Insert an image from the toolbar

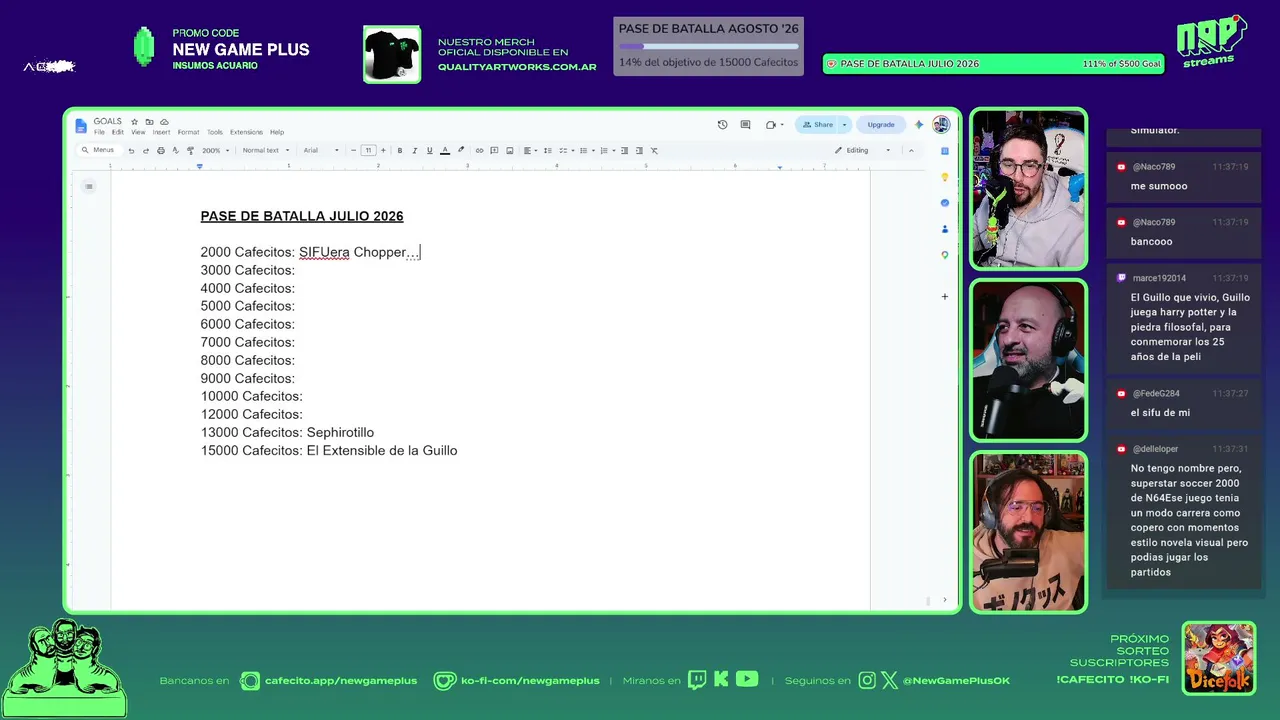[509, 151]
